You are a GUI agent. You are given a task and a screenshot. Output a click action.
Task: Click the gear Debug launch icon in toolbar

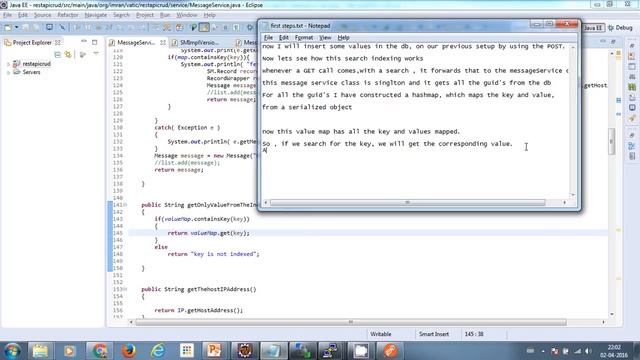[x=250, y=27]
